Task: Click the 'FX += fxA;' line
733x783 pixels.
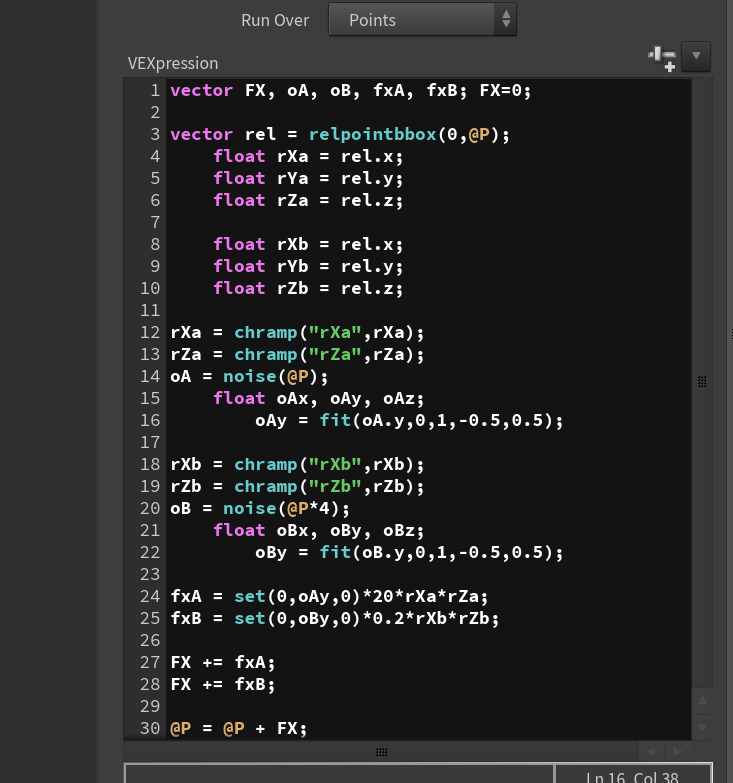Action: point(223,662)
